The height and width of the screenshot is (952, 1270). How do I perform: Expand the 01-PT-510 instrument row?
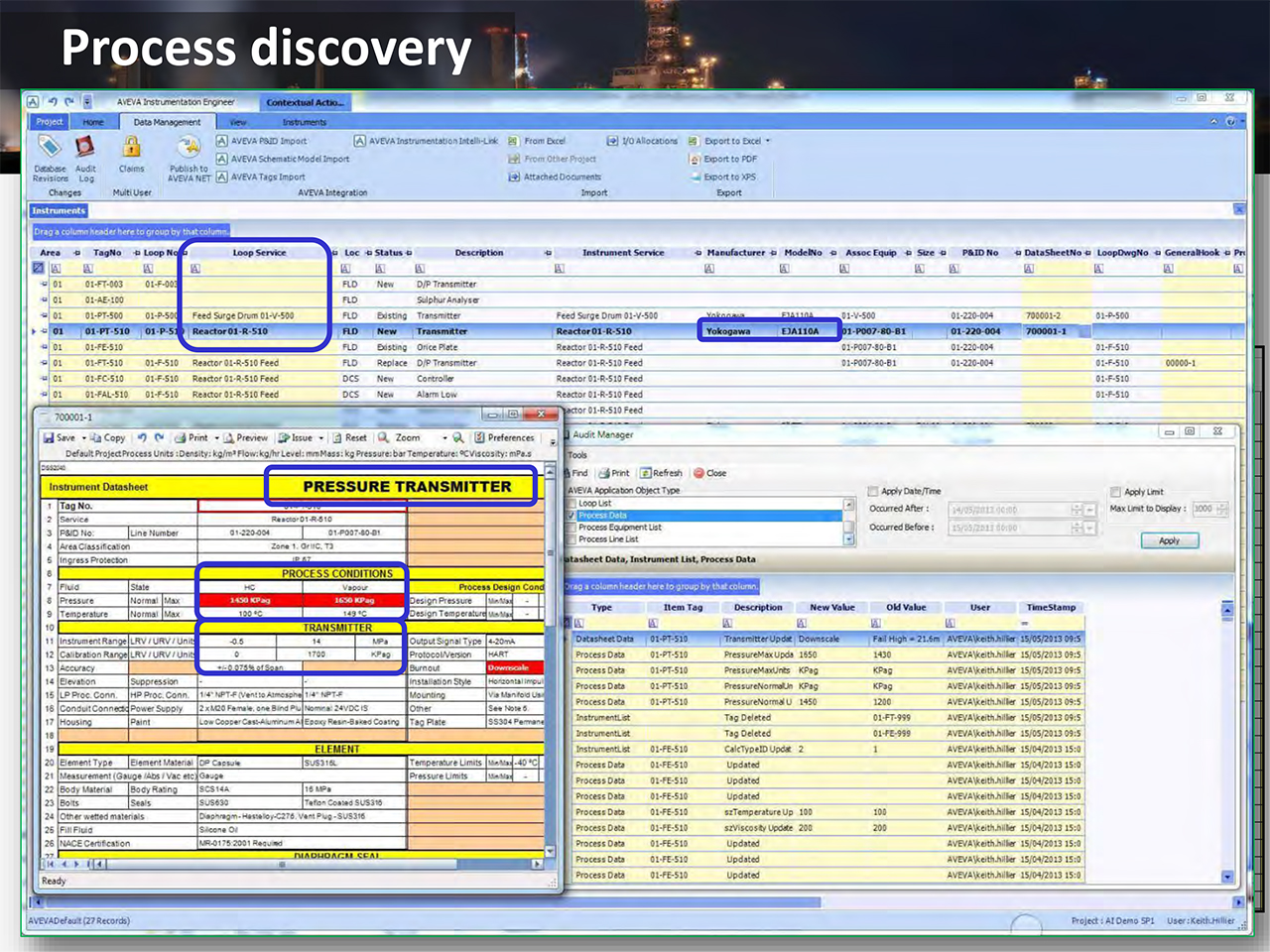(x=44, y=331)
